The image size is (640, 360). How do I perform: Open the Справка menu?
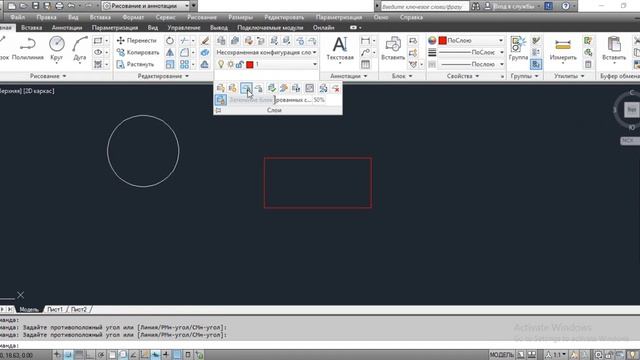(411, 17)
